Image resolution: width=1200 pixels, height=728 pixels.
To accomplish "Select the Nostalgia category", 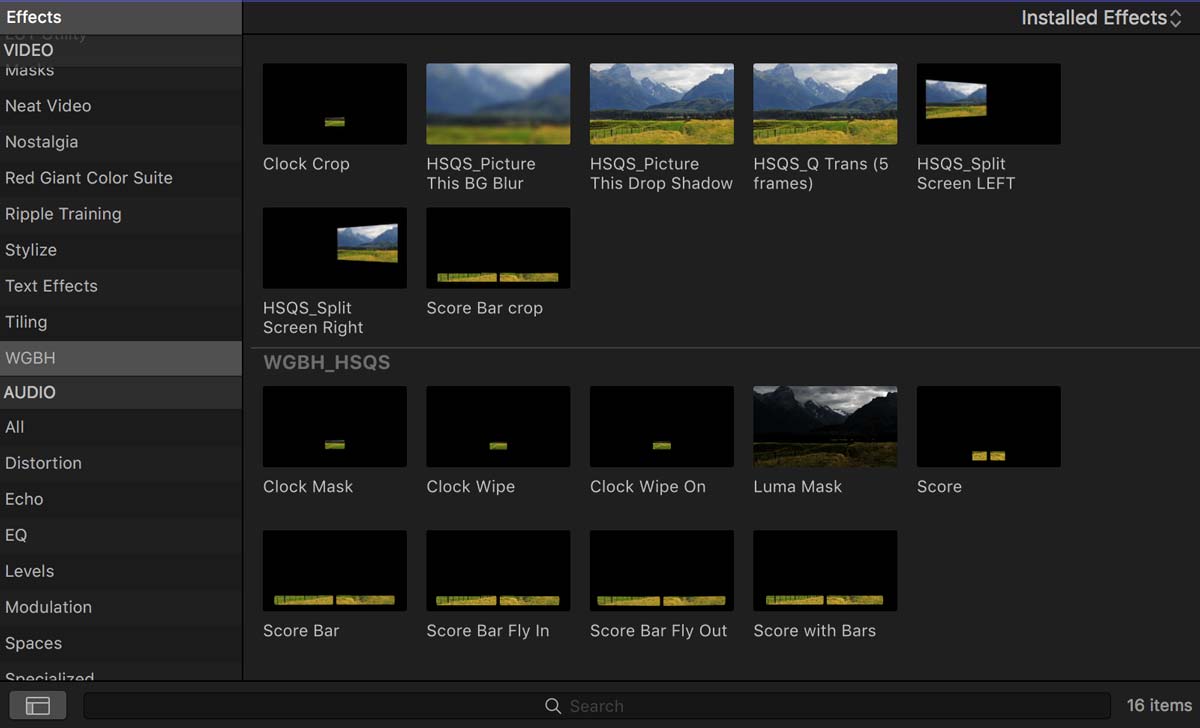I will click(x=121, y=142).
